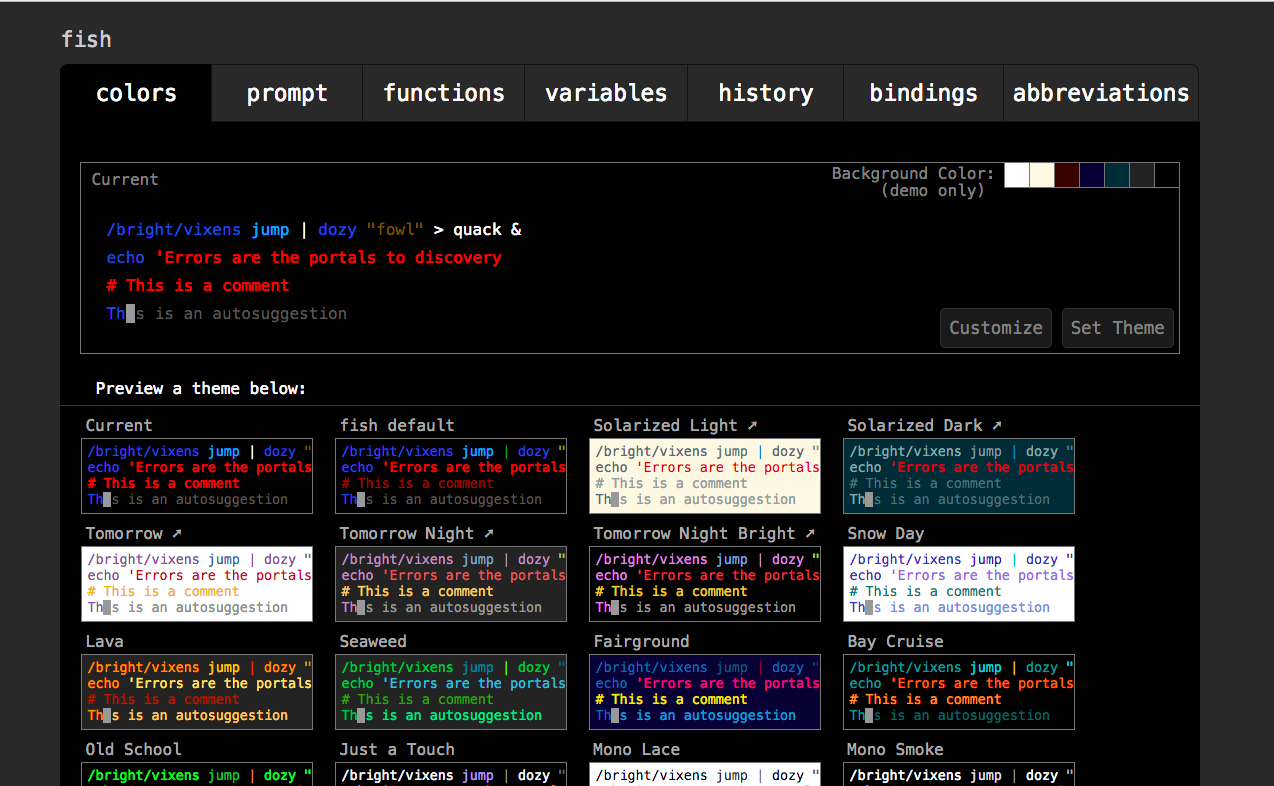1274x786 pixels.
Task: Preview the fish default theme
Action: (x=451, y=476)
